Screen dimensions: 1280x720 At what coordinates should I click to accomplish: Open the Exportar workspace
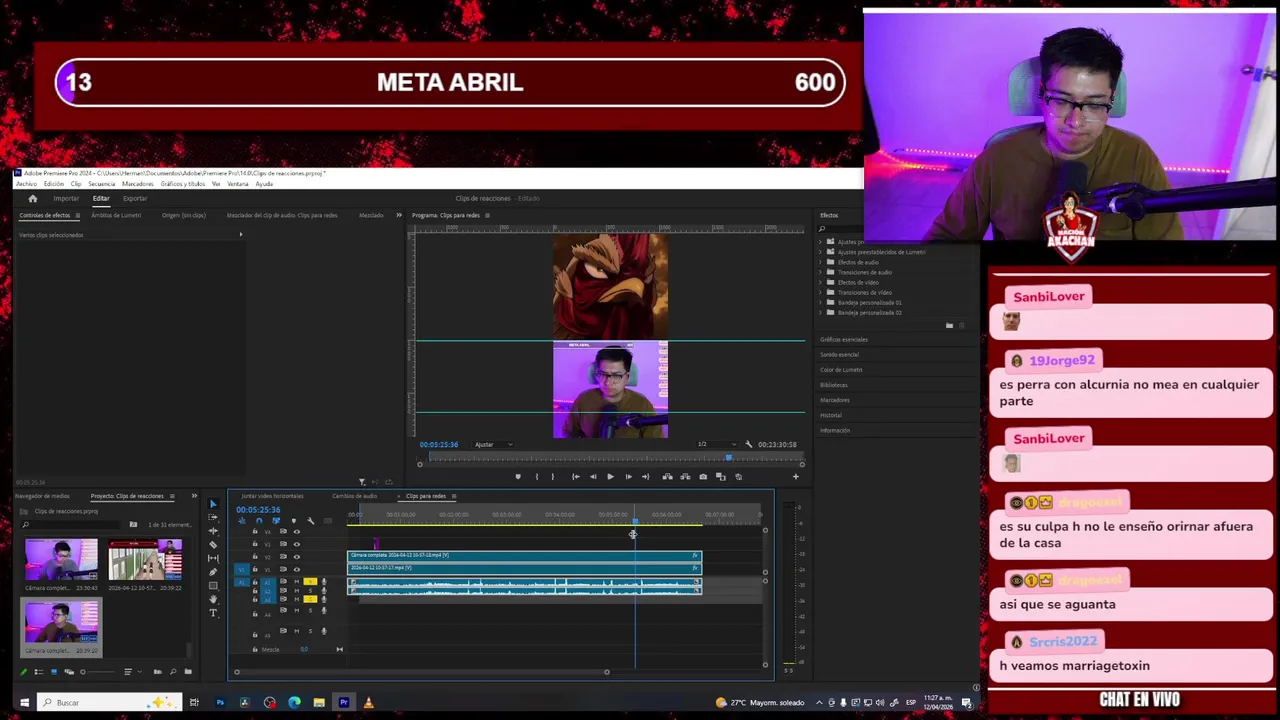135,198
